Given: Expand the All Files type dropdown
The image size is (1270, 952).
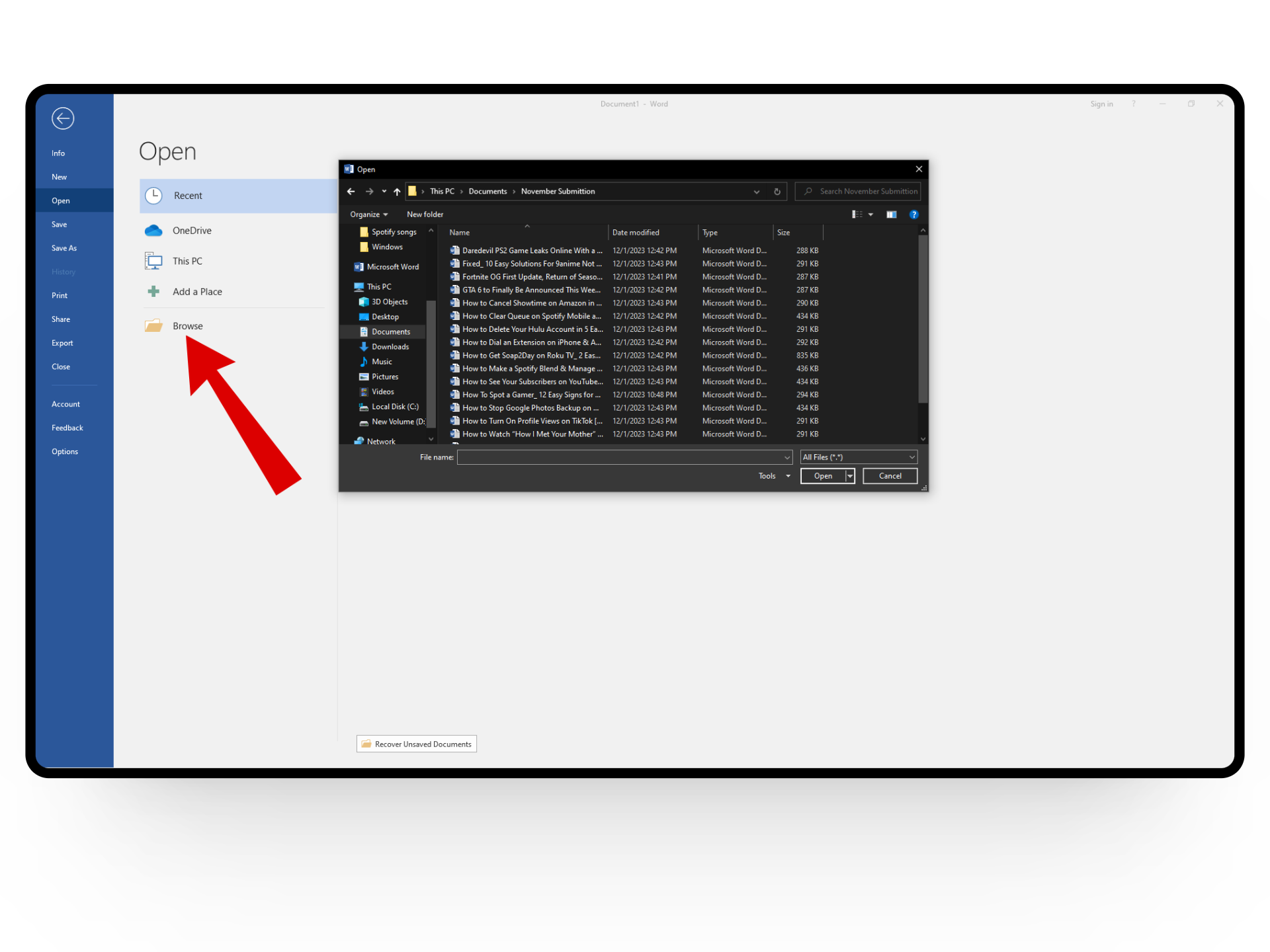Looking at the screenshot, I should [911, 457].
